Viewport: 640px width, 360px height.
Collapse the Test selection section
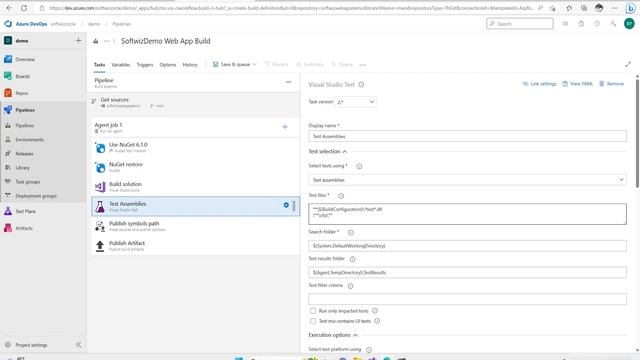point(344,151)
